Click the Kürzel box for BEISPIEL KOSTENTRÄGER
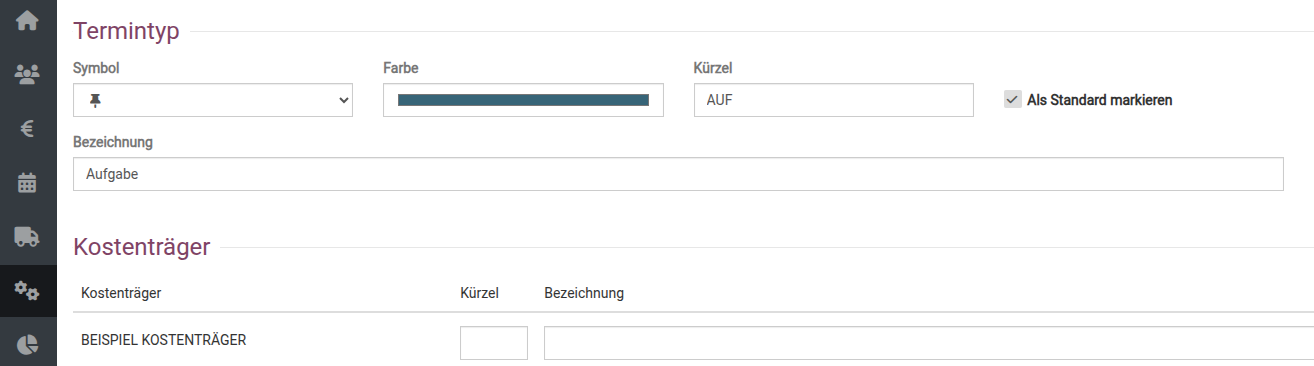The height and width of the screenshot is (366, 1314). (x=494, y=343)
